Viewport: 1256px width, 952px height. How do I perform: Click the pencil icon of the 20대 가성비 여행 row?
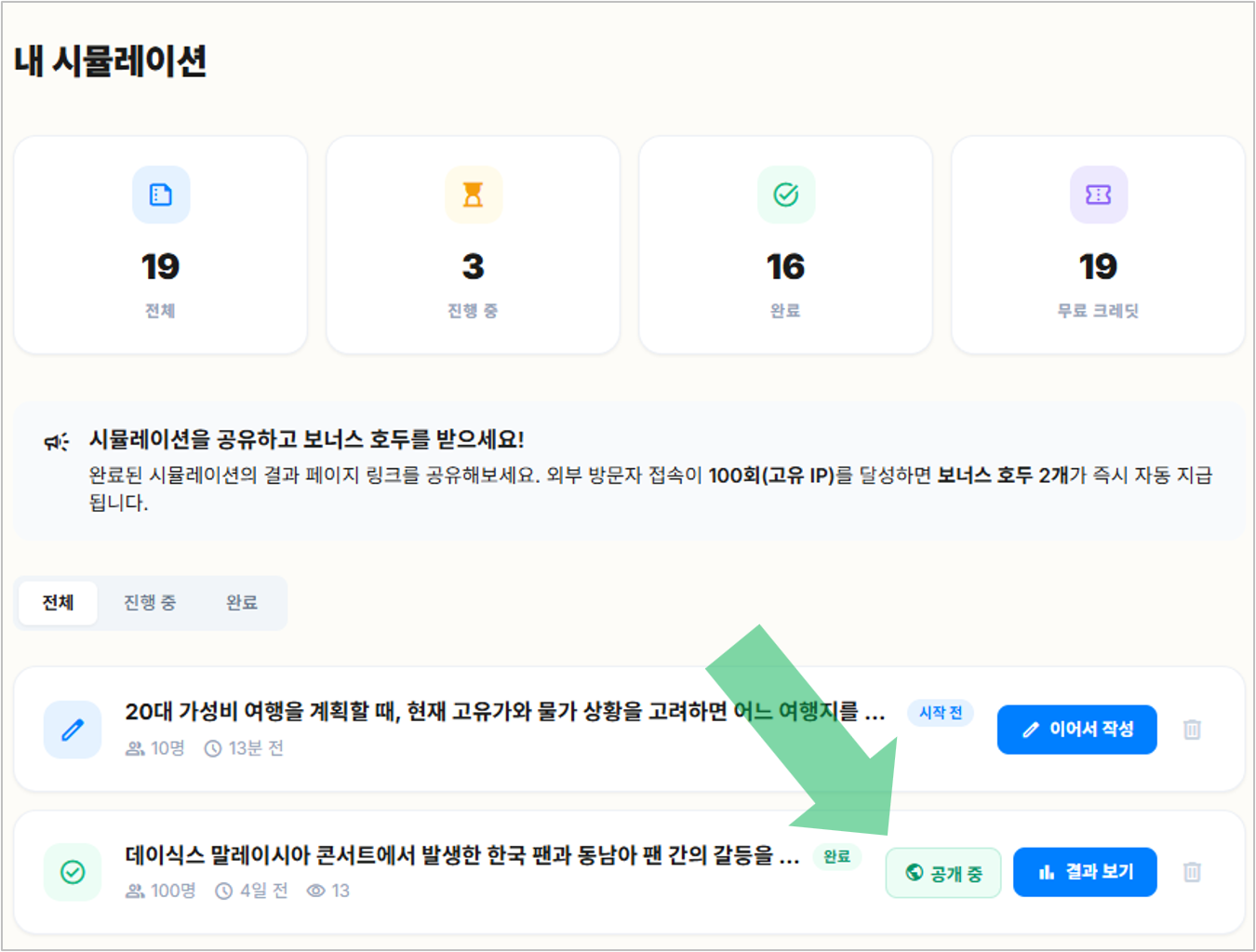[x=73, y=730]
